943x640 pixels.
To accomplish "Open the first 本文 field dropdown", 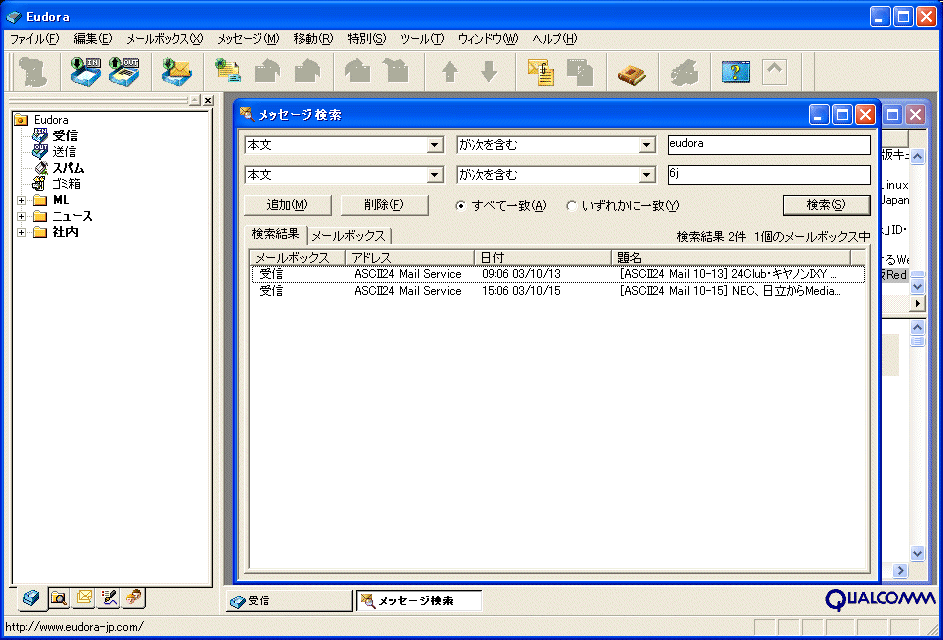I will pos(434,145).
